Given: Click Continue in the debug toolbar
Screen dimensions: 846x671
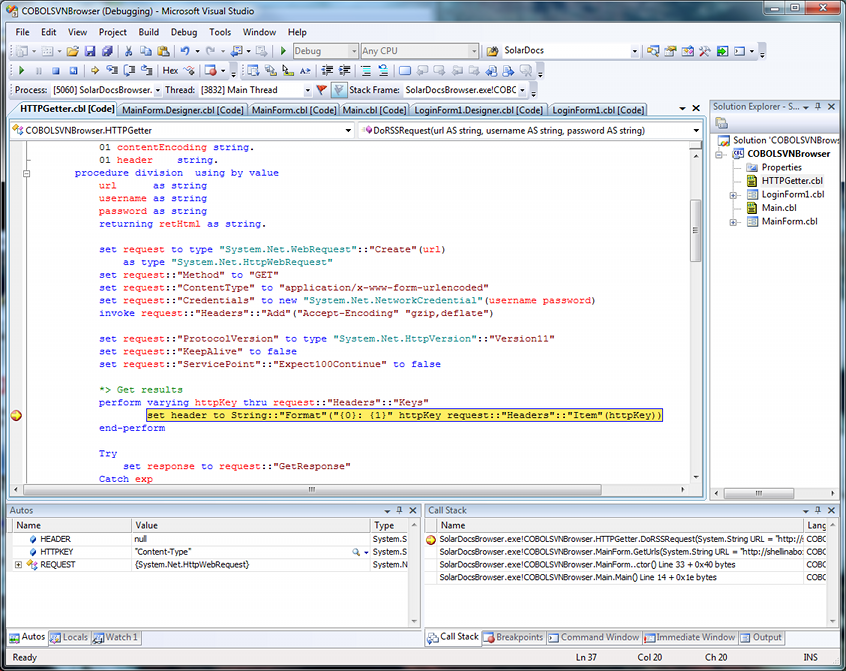Looking at the screenshot, I should 22,71.
